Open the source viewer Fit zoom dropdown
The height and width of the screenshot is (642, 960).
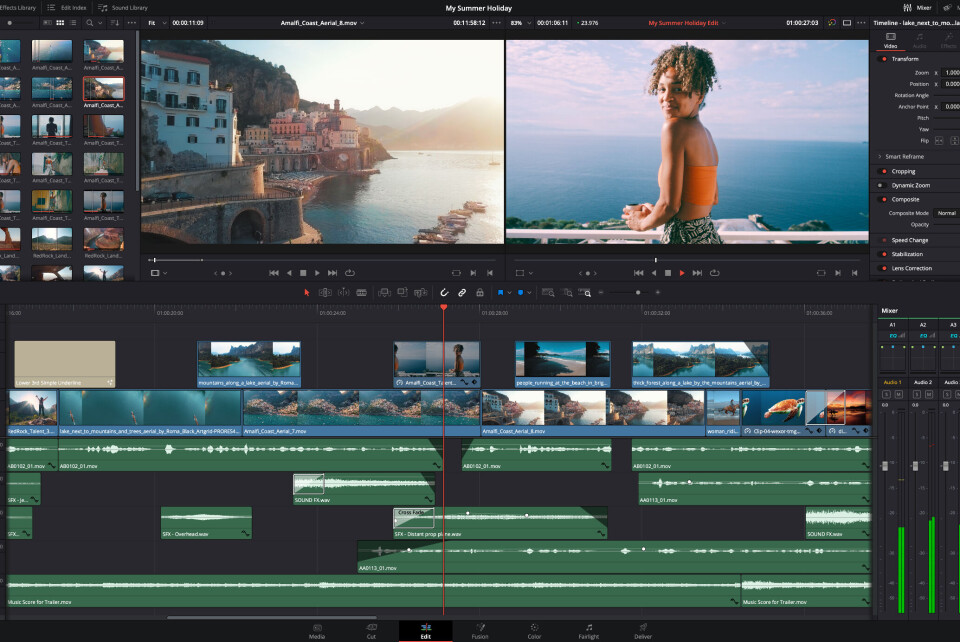152,21
